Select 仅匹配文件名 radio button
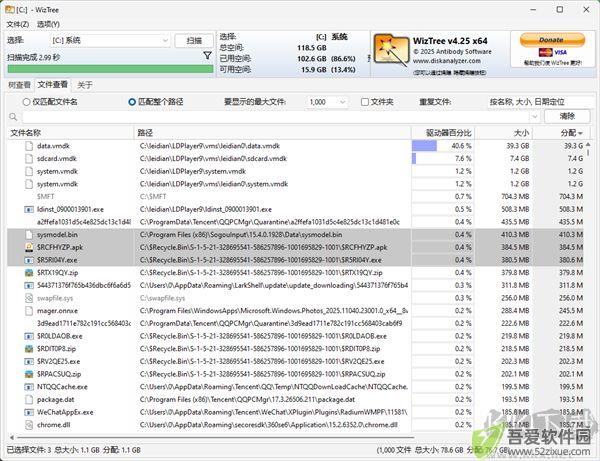Image resolution: width=600 pixels, height=461 pixels. [x=26, y=102]
